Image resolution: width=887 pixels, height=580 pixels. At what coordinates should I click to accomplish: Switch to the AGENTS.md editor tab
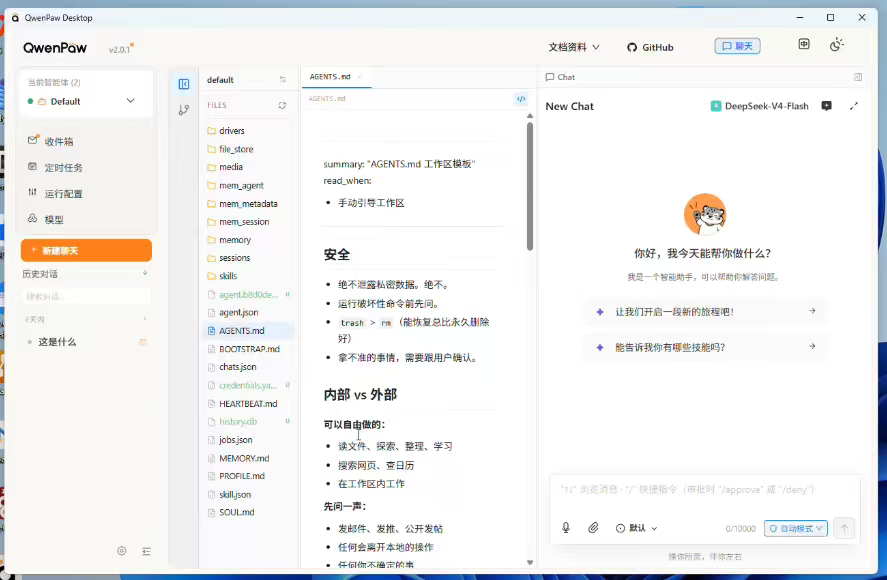(x=330, y=77)
